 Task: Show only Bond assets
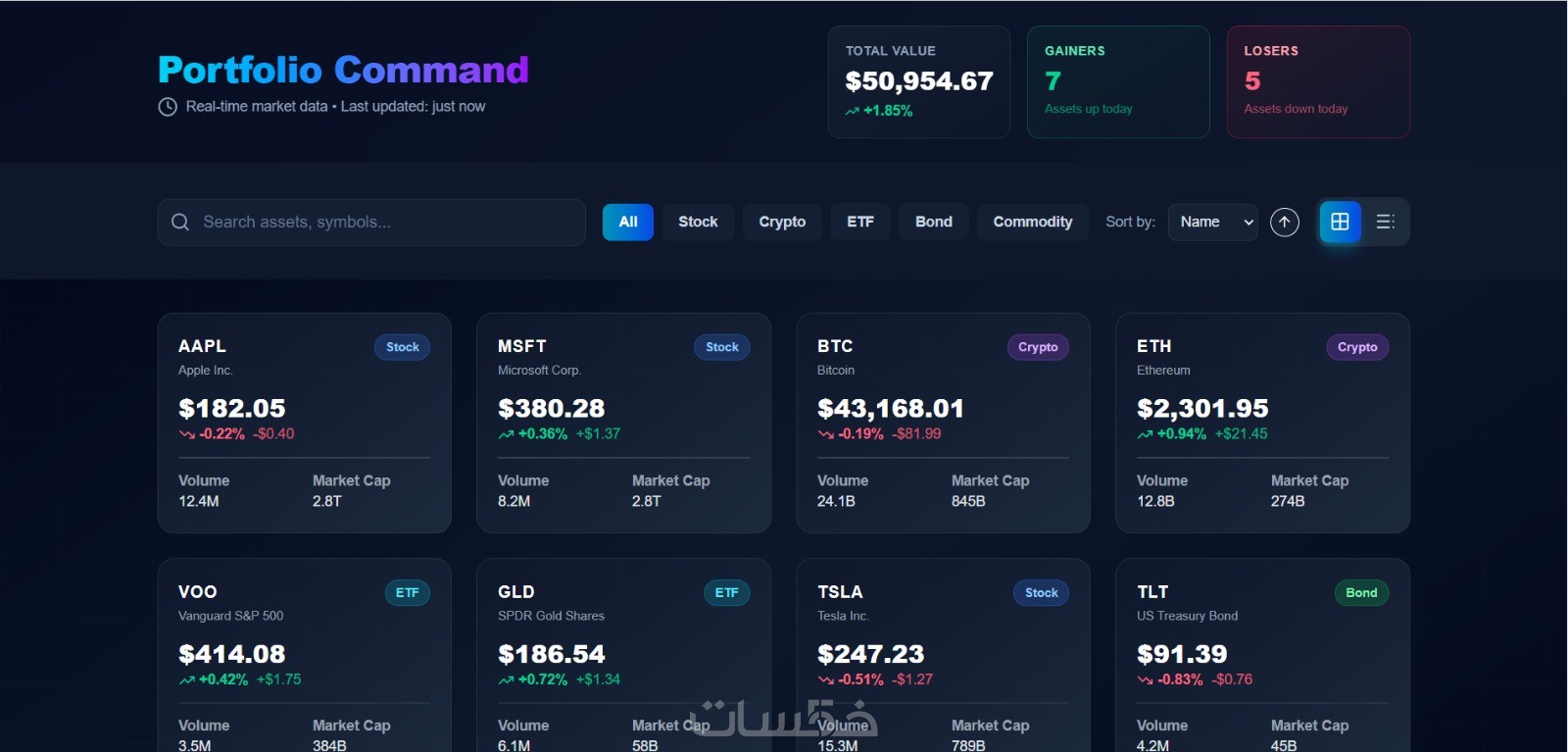(934, 223)
